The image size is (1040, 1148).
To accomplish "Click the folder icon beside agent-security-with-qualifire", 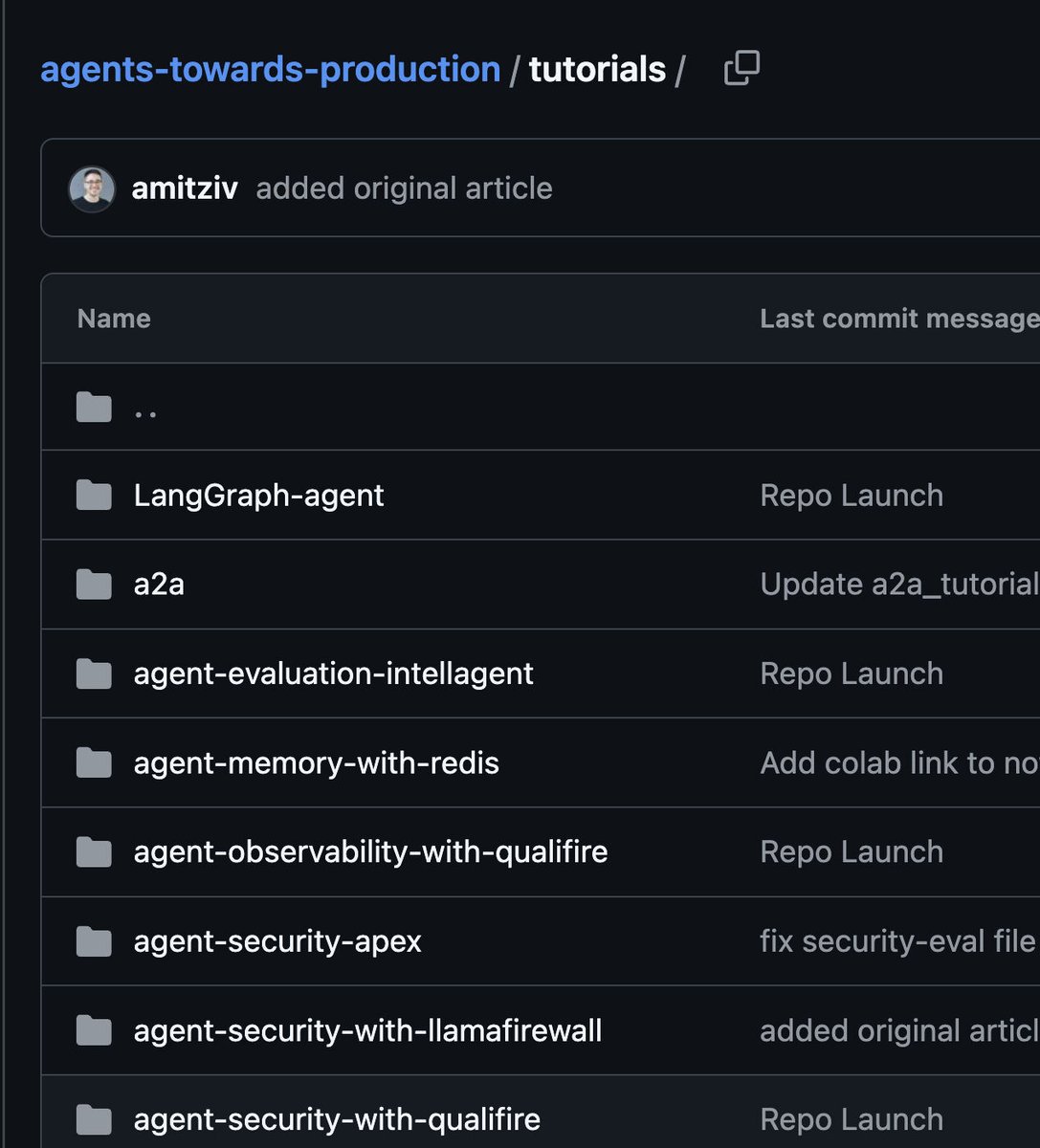I will tap(94, 1119).
